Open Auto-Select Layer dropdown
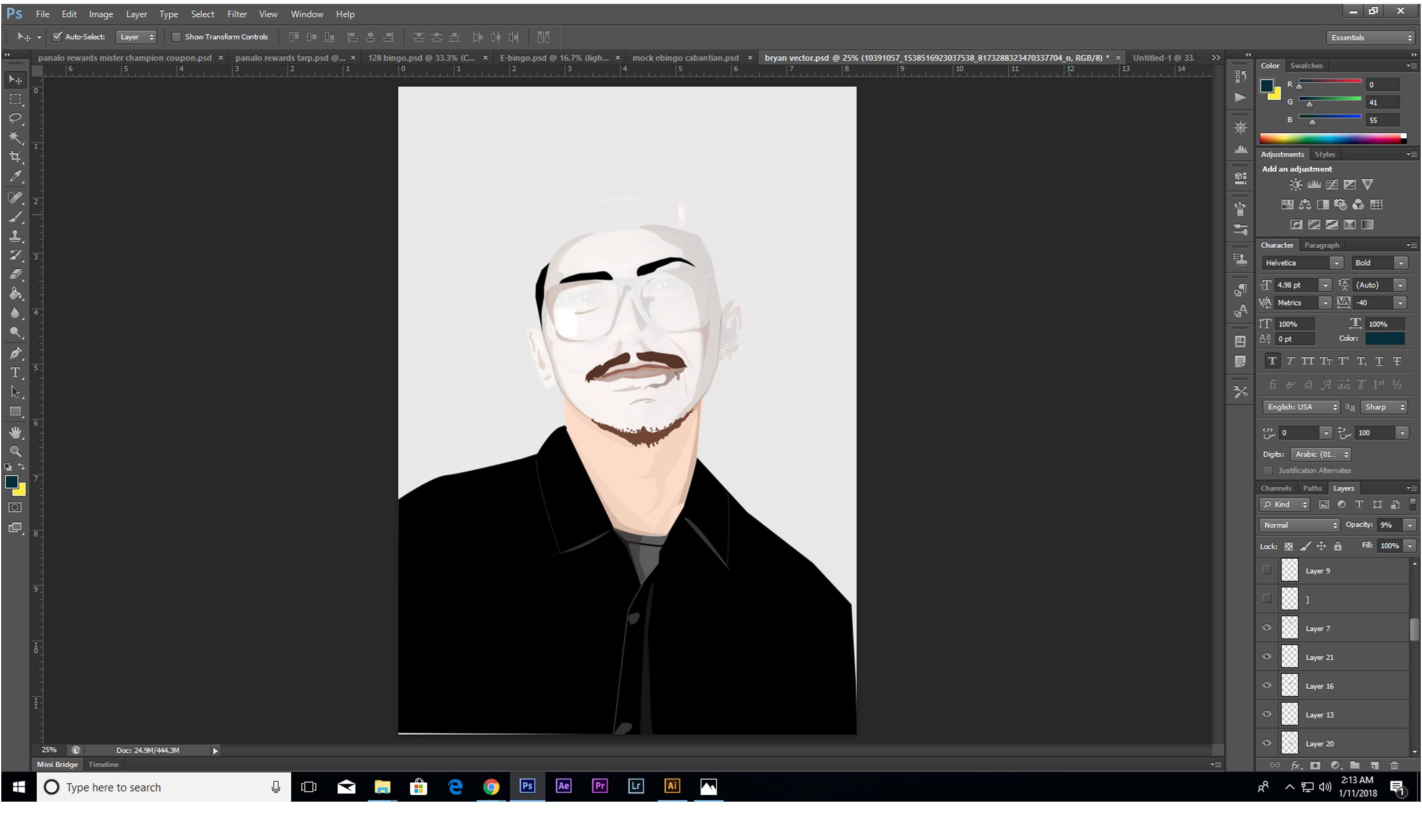The image size is (1422, 840). click(x=136, y=37)
